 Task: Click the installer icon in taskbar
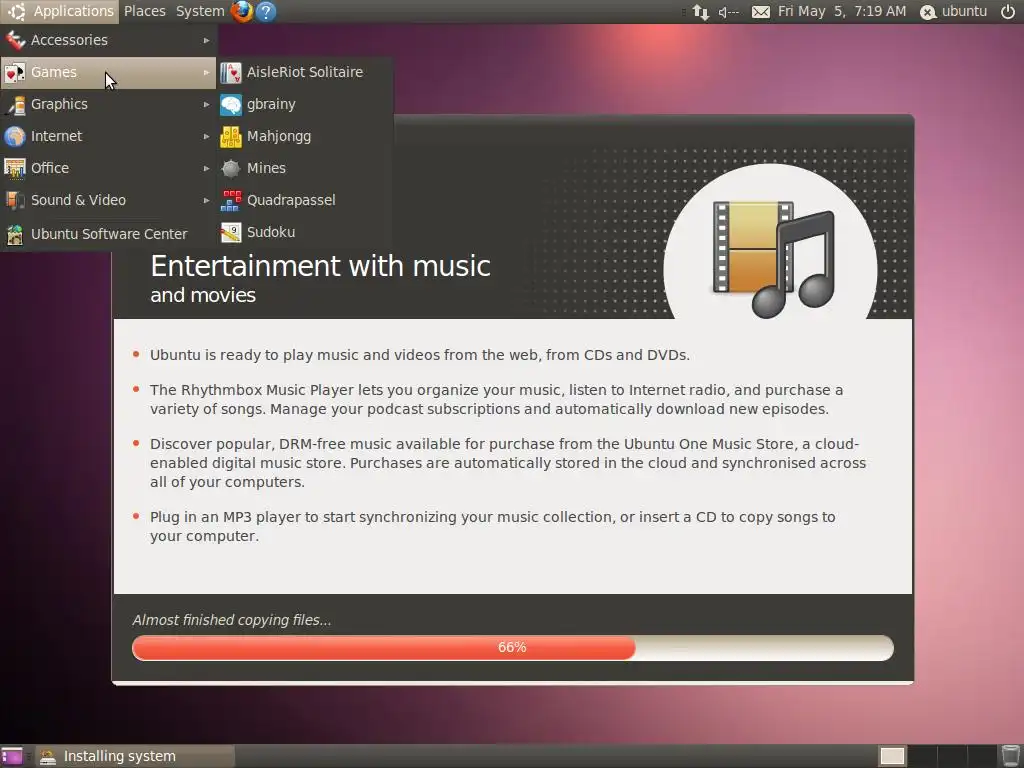(48, 756)
